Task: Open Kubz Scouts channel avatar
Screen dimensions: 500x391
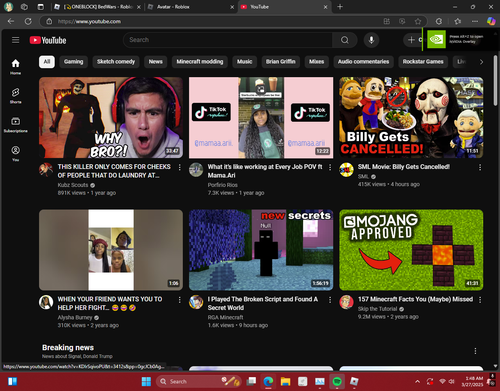Action: pos(46,170)
